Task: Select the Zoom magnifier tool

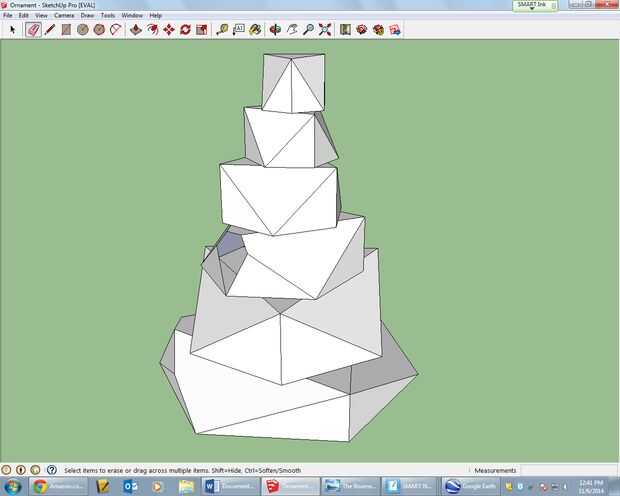Action: (x=308, y=30)
